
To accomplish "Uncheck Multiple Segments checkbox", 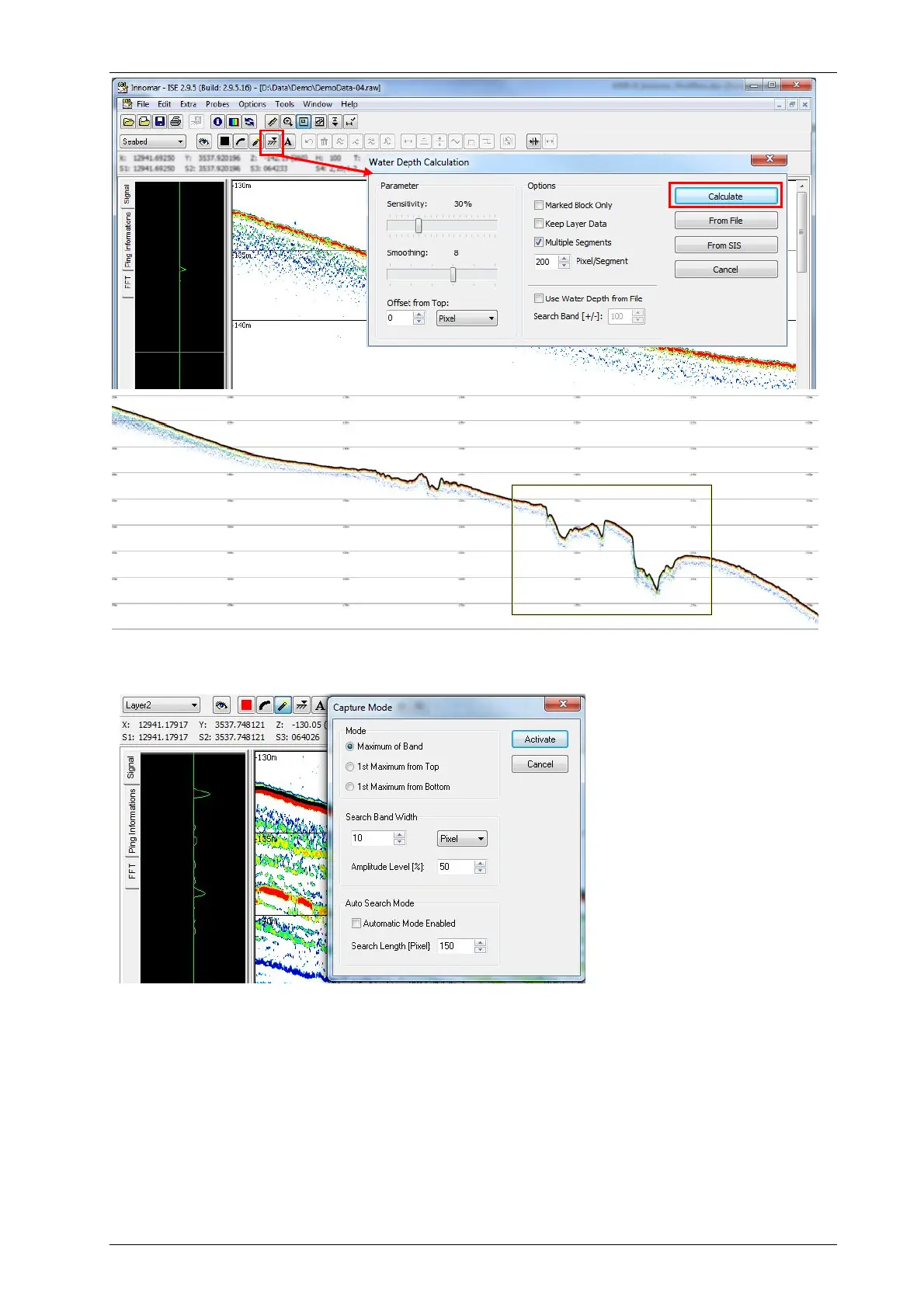I will pos(538,242).
